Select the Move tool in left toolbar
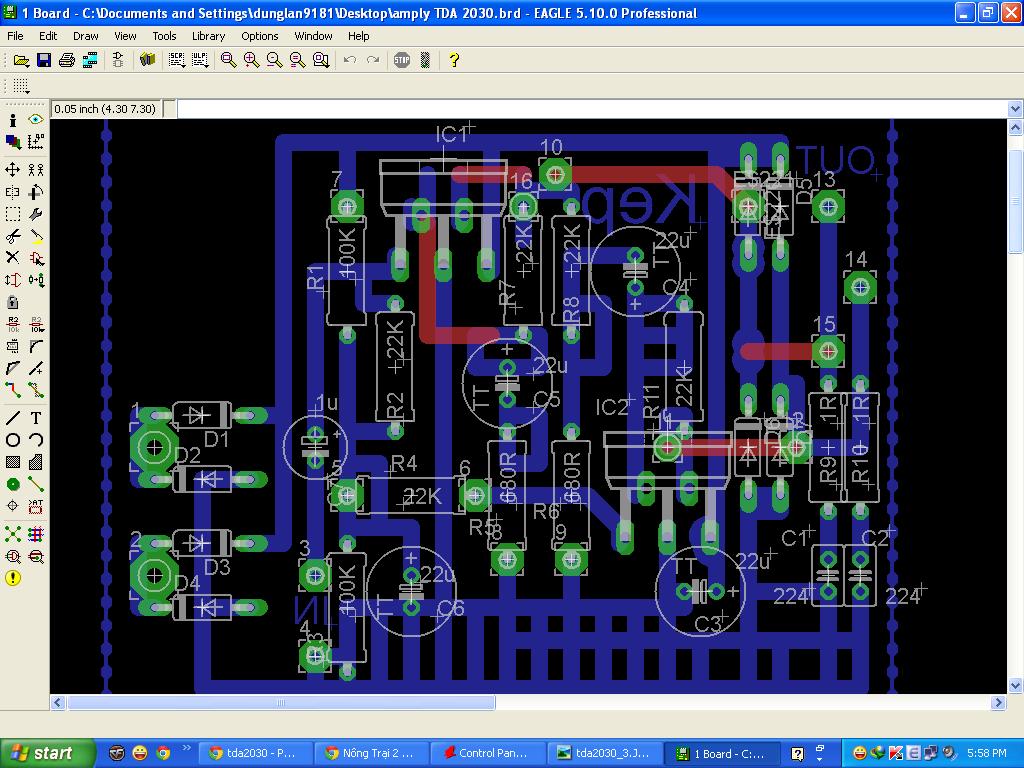Viewport: 1024px width, 768px height. point(13,170)
